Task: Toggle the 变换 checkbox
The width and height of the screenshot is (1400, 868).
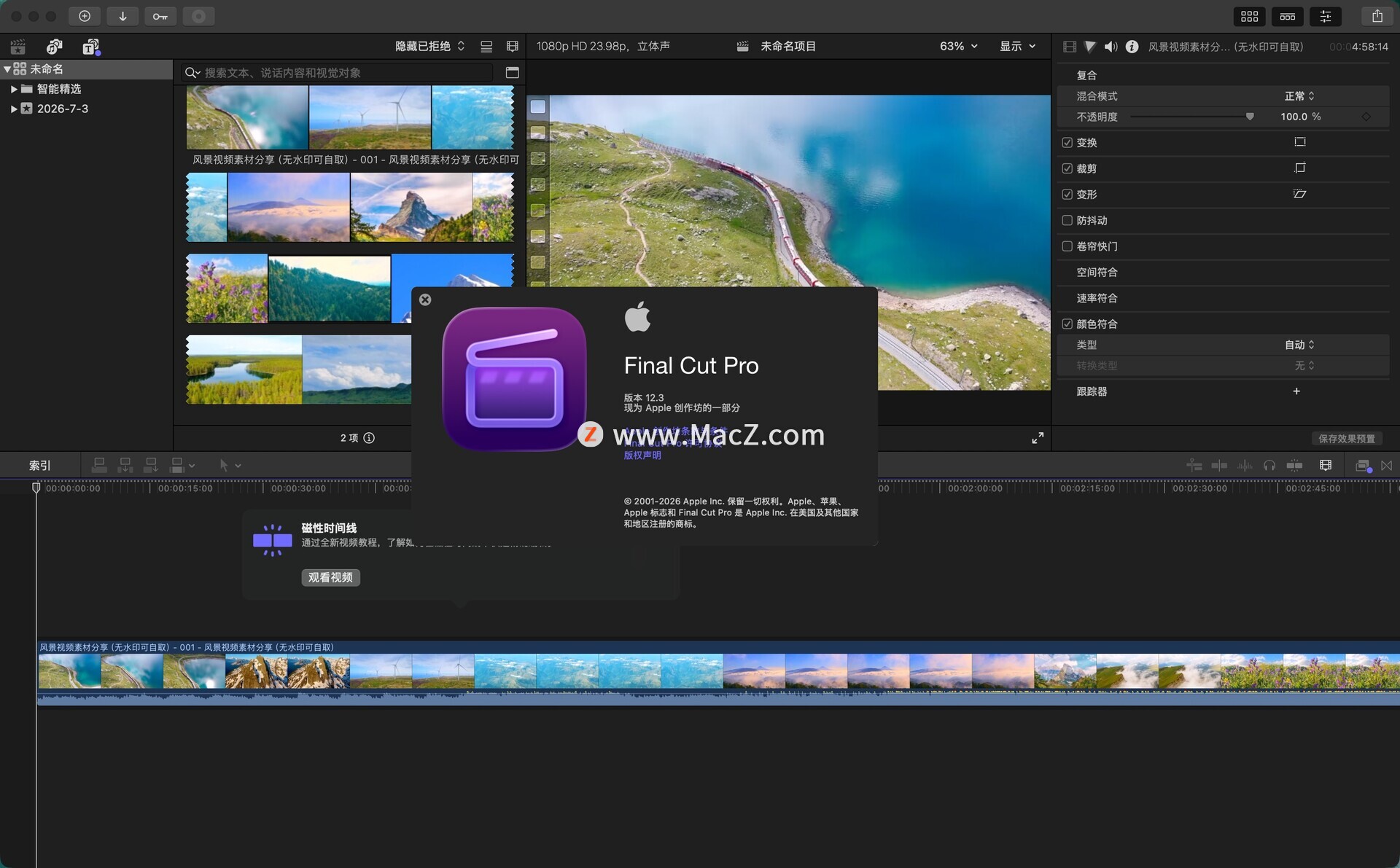Action: 1067,143
